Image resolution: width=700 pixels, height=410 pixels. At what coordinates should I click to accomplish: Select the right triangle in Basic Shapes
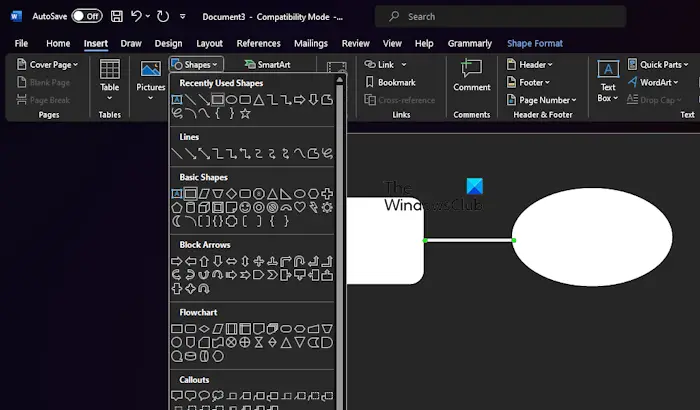click(x=286, y=193)
